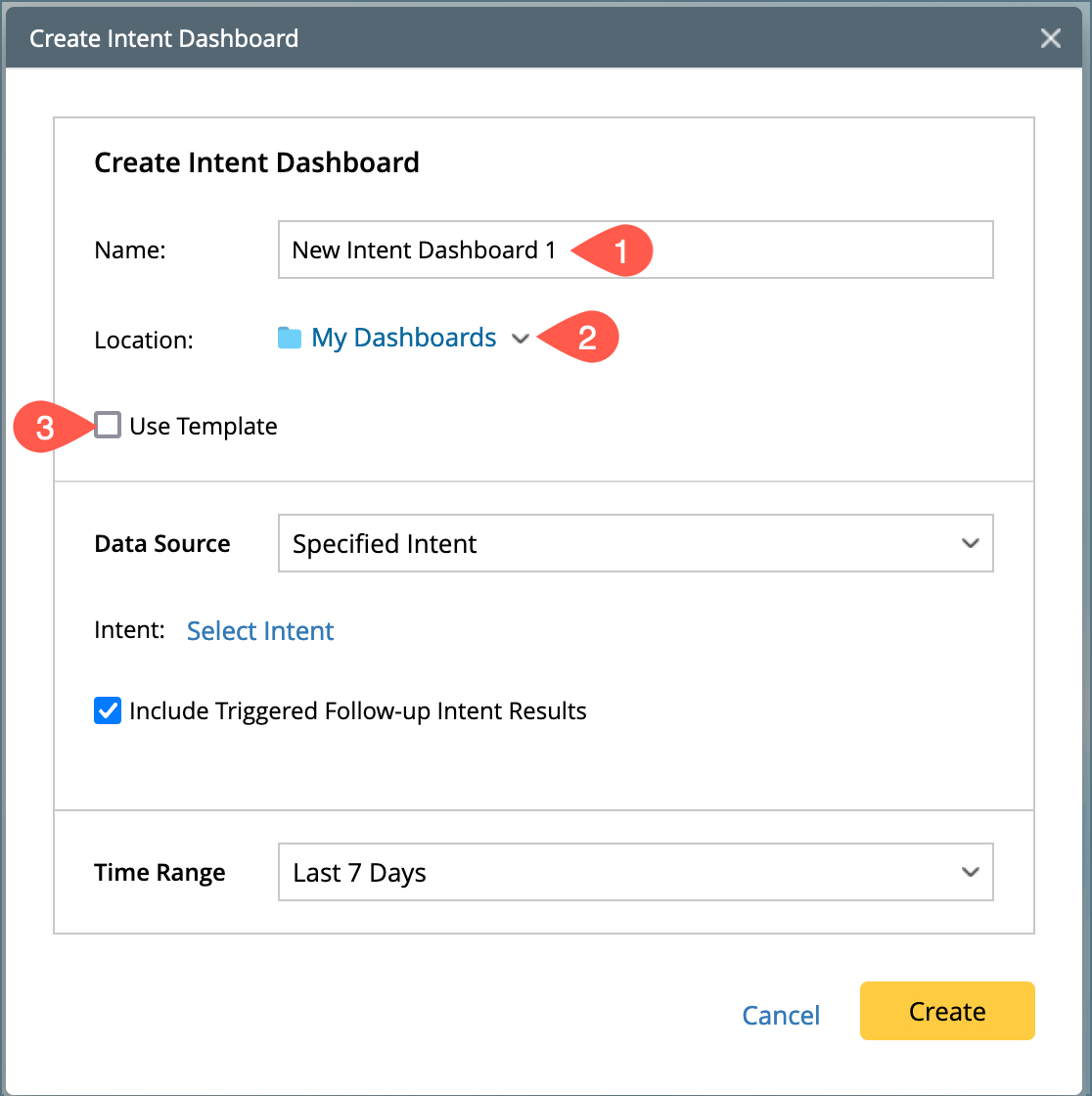The height and width of the screenshot is (1096, 1092).
Task: Open the Specified Intent data source dropdown
Action: click(x=635, y=543)
